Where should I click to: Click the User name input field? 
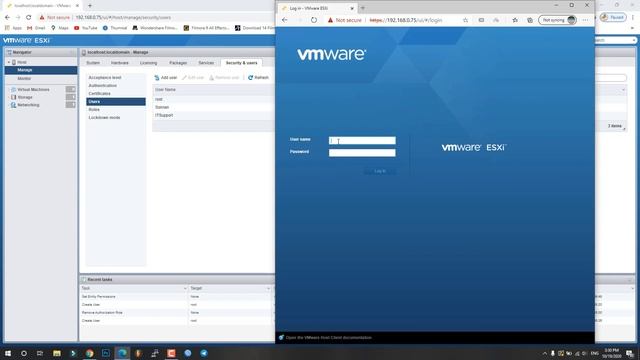point(362,140)
